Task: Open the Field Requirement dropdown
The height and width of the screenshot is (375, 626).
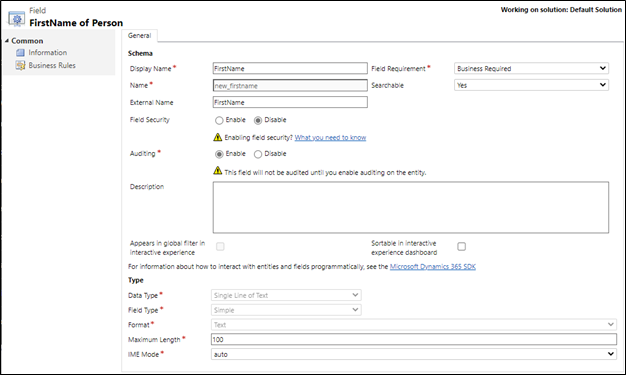Action: pyautogui.click(x=531, y=68)
